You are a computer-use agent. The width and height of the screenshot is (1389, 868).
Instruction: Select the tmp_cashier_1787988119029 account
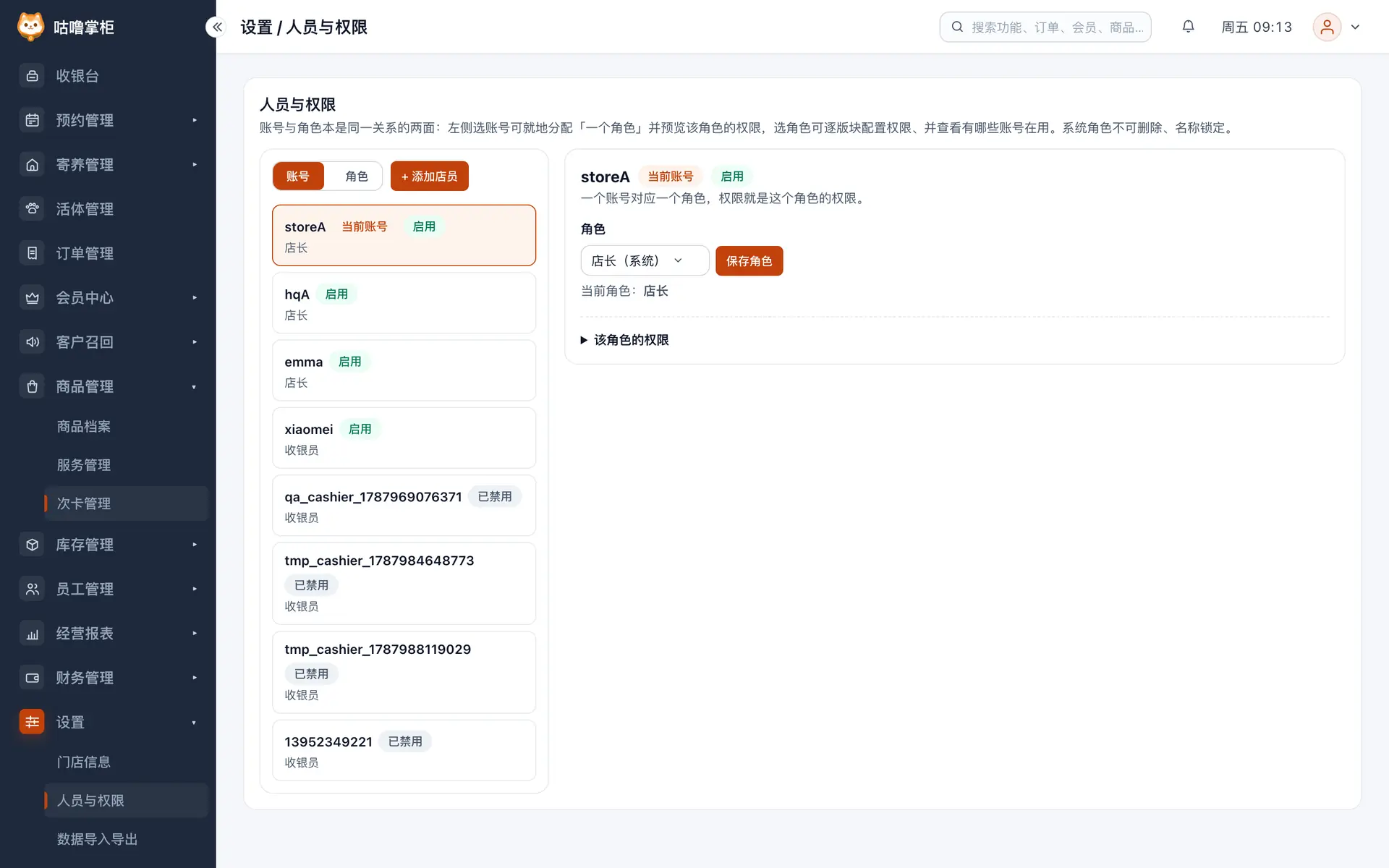click(404, 673)
